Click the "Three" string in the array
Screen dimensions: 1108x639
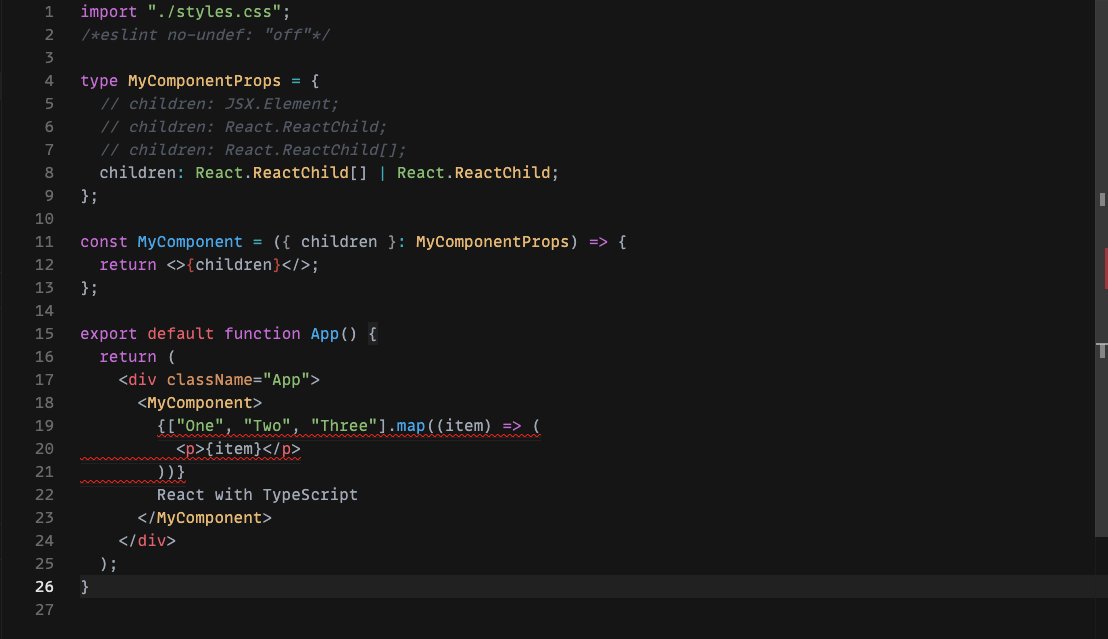point(343,426)
